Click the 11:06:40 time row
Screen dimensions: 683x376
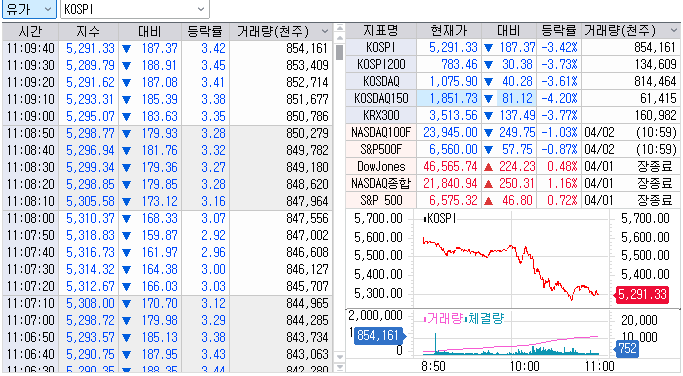[167, 354]
